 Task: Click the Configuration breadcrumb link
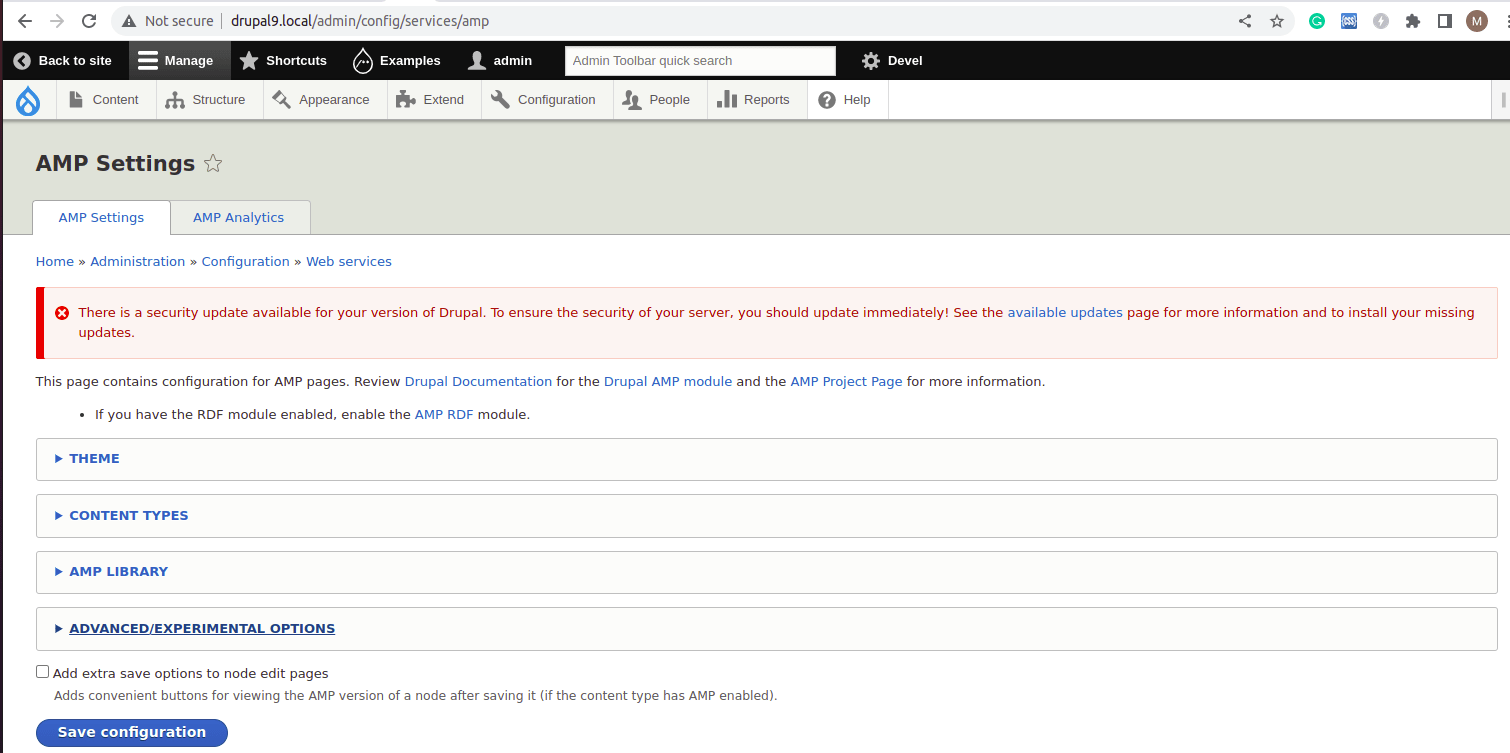(x=246, y=262)
